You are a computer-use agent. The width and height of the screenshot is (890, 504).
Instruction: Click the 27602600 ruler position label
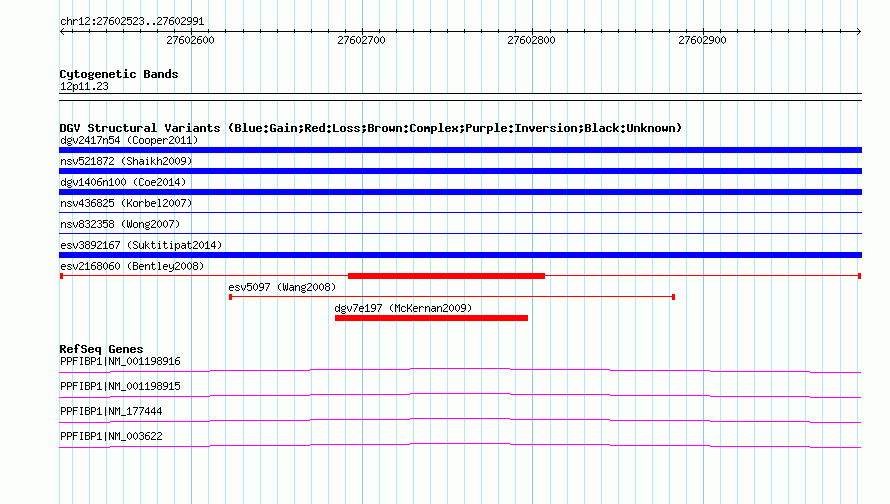[x=190, y=40]
